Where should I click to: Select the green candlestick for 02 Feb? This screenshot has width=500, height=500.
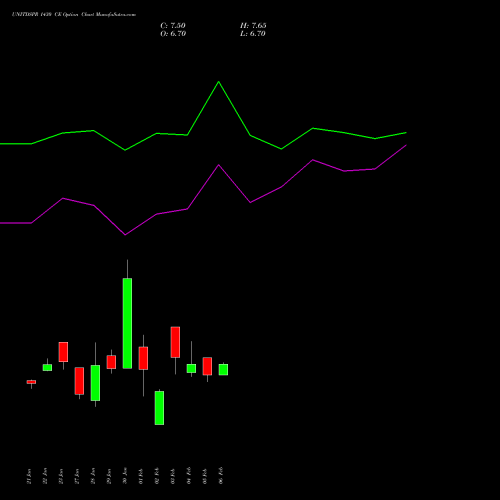tap(159, 408)
